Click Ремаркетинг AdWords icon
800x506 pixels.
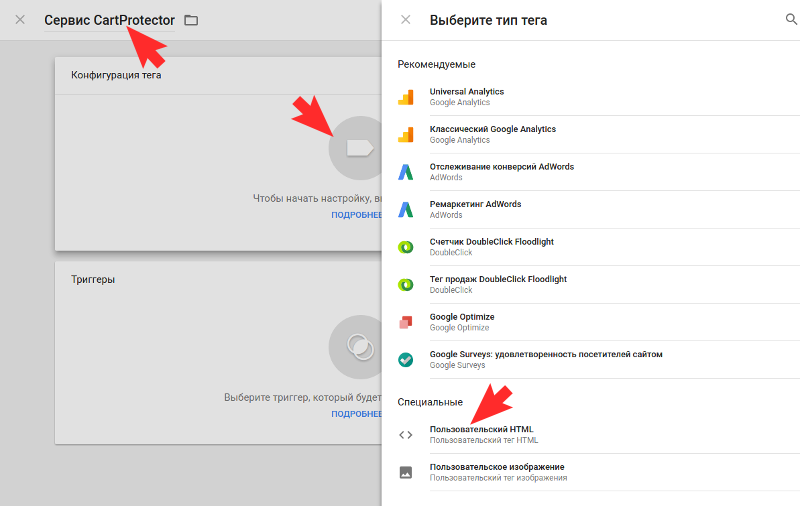406,209
